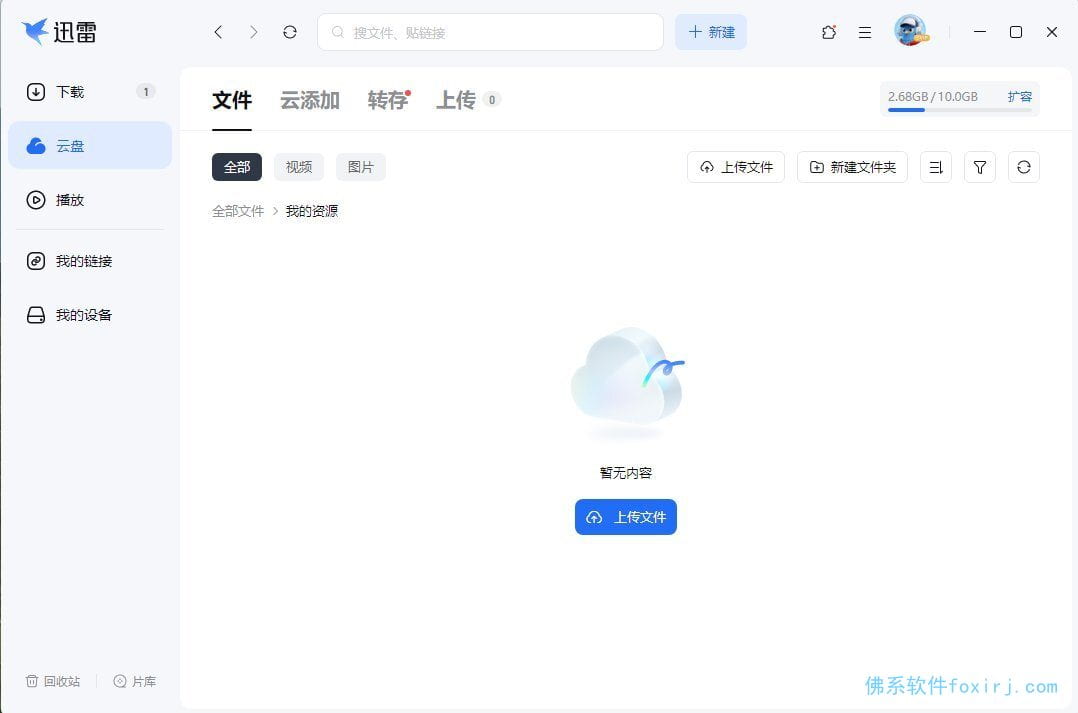
Task: Open the plugin puzzle icon
Action: point(828,32)
